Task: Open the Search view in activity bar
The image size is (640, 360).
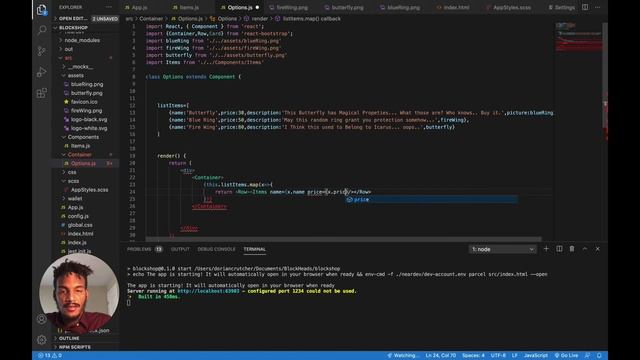Action: tap(42, 30)
